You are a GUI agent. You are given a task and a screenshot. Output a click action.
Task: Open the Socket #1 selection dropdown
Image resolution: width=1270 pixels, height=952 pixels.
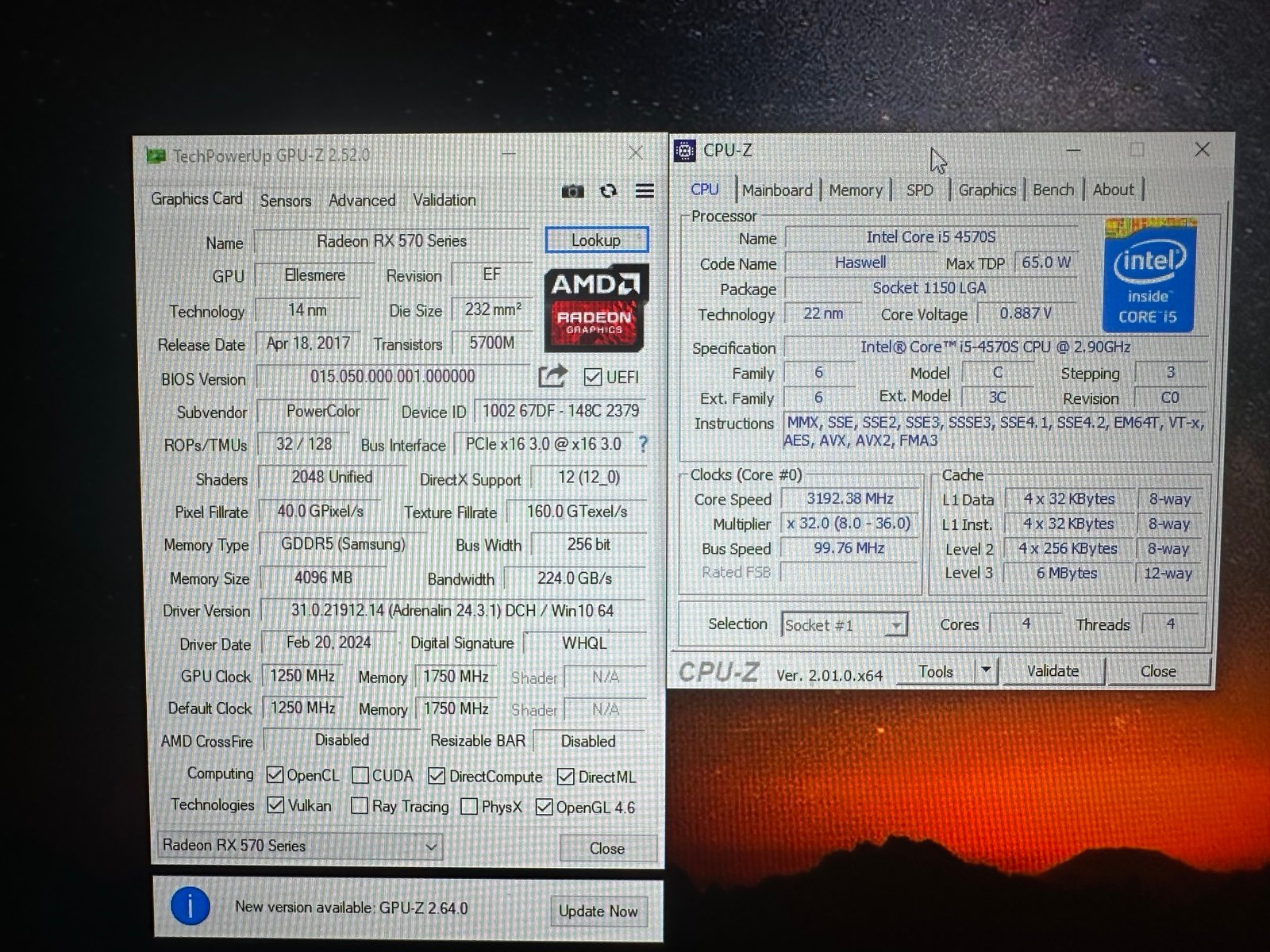pos(844,625)
